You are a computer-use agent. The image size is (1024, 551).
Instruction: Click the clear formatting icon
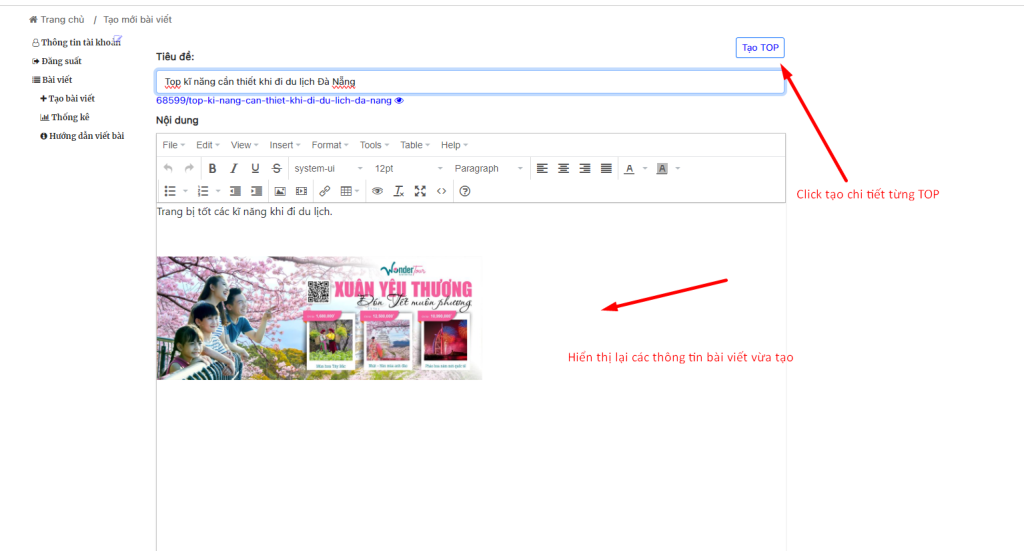click(x=399, y=191)
